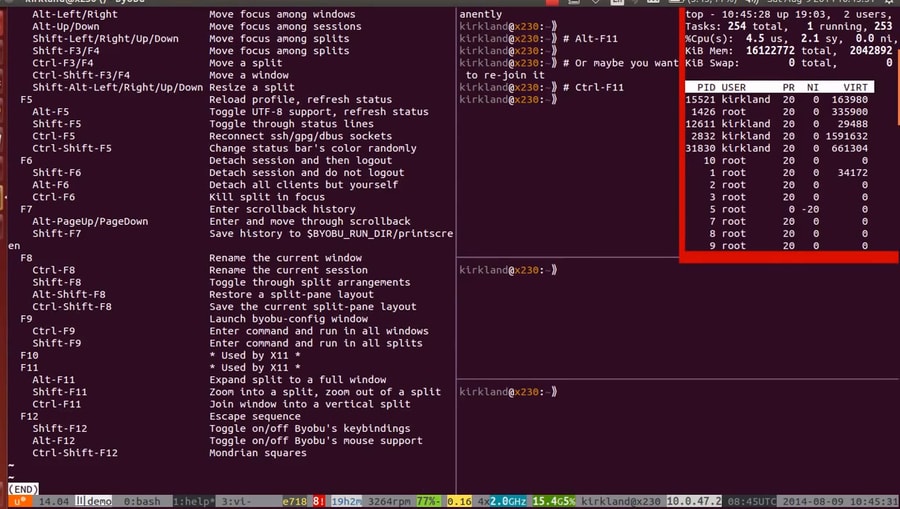The height and width of the screenshot is (509, 900).
Task: Click the (END) pager marker
Action: pos(24,489)
